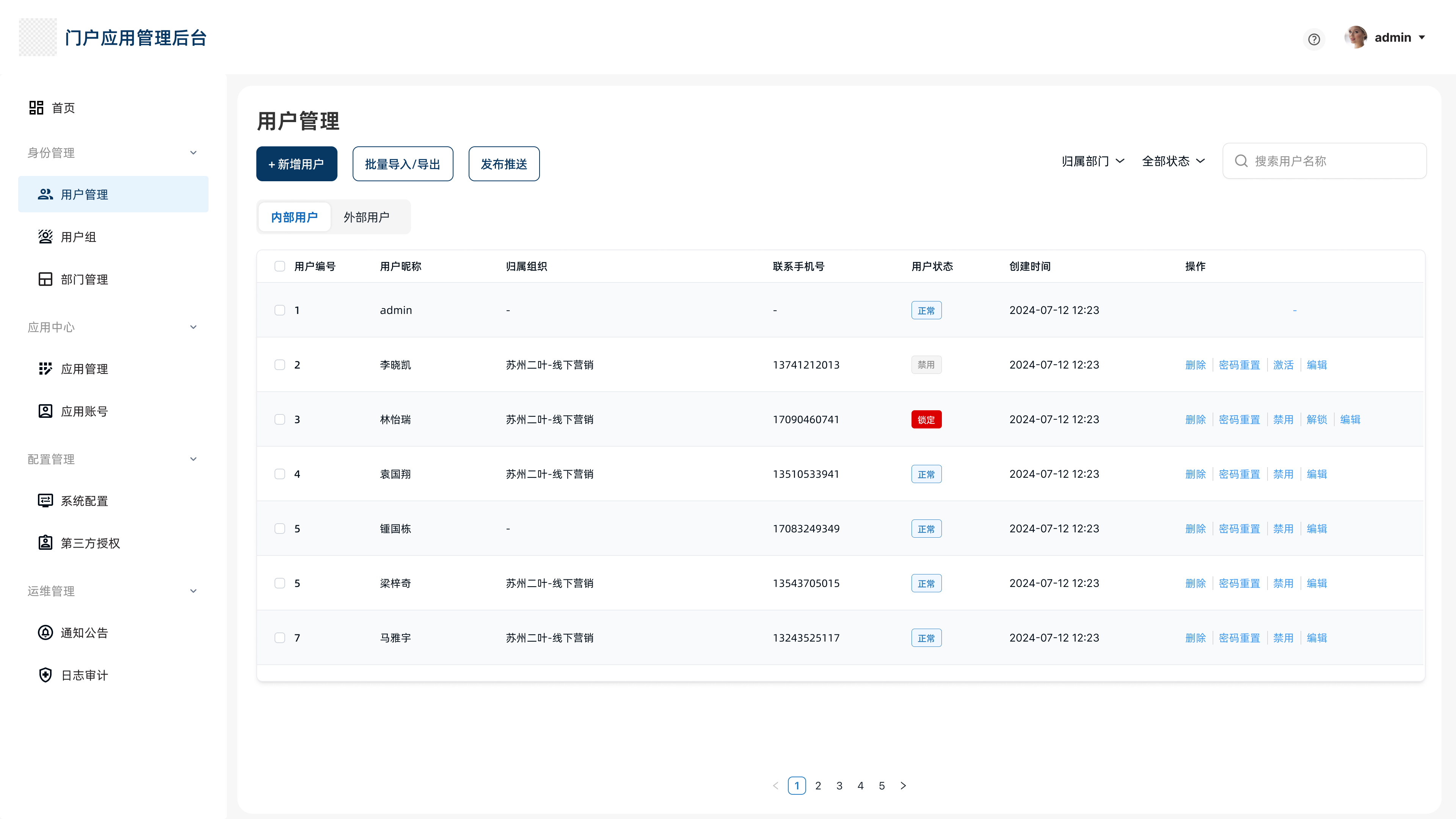Switch to the 外部用户 tab
1456x819 pixels.
(x=366, y=217)
